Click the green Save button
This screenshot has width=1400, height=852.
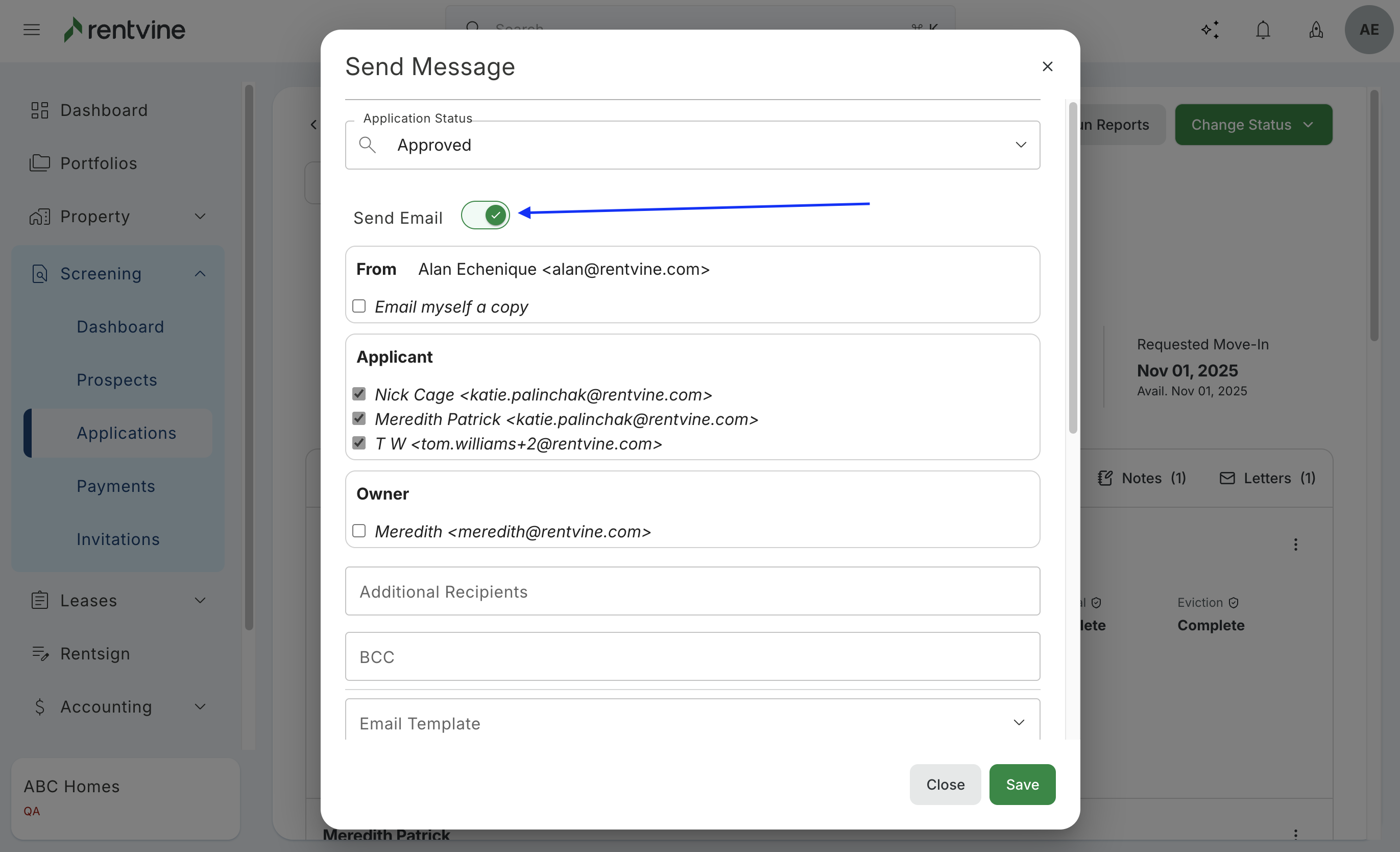click(x=1022, y=785)
